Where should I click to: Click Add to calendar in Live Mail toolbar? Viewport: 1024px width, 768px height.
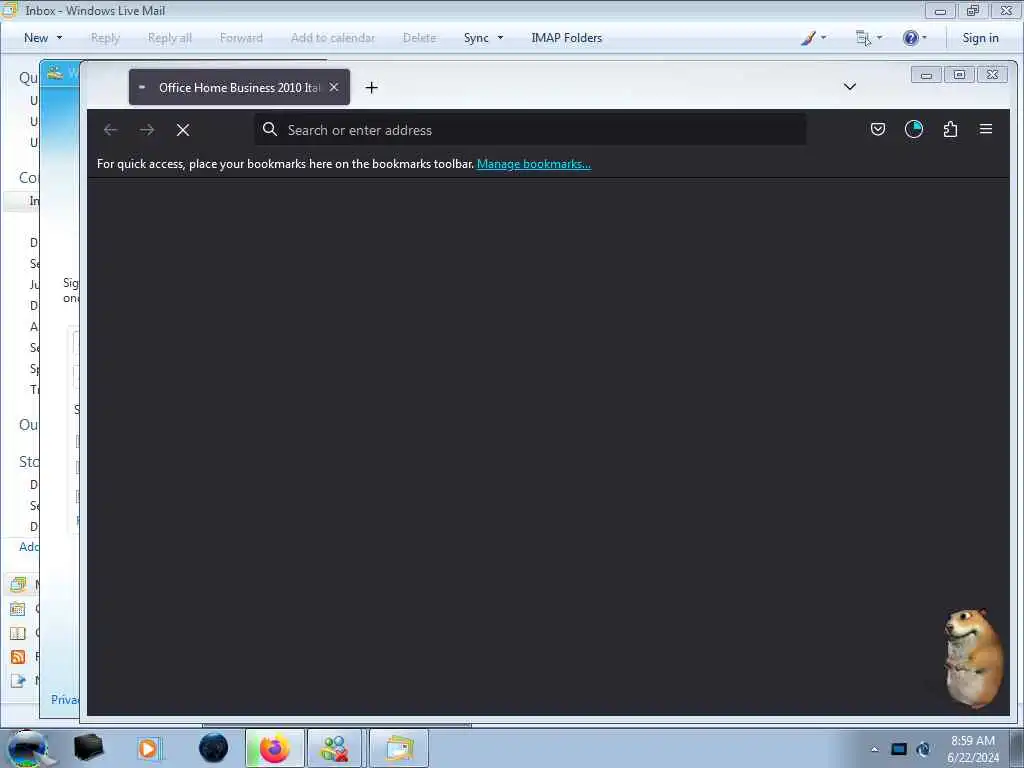333,38
